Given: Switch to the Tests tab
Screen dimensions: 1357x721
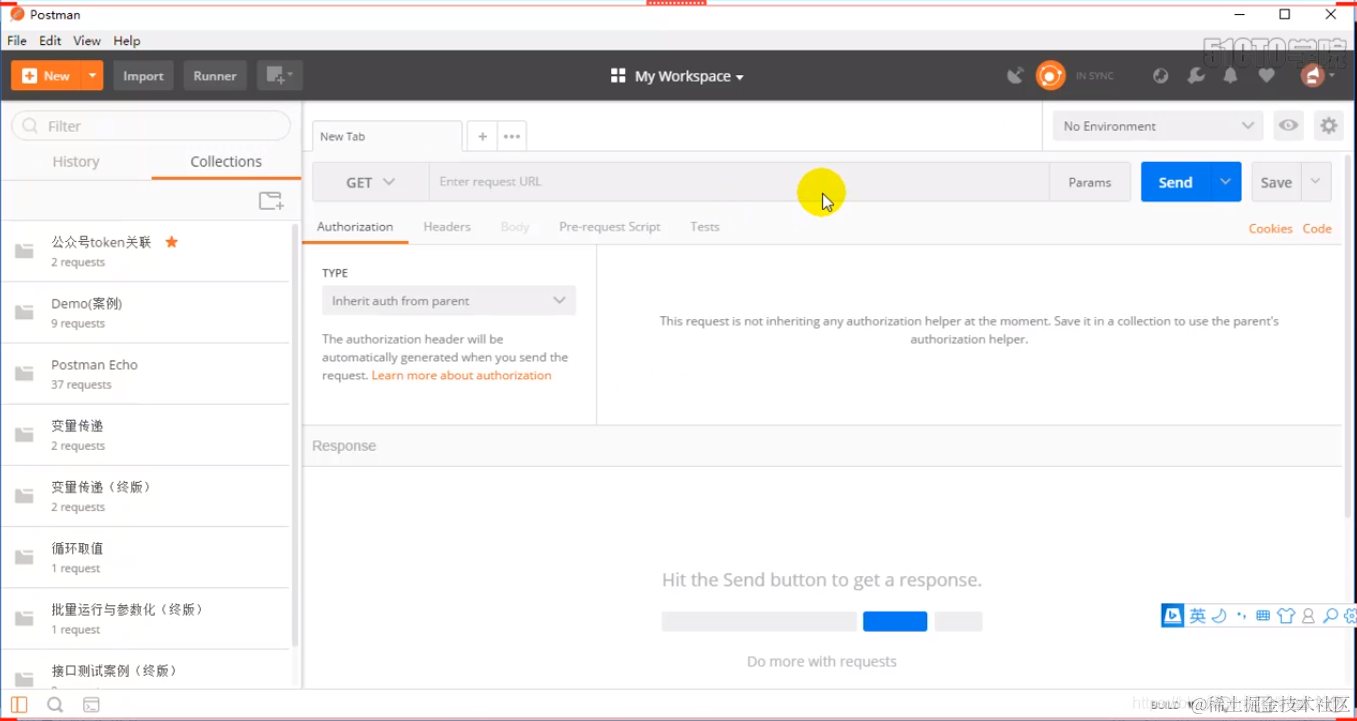Looking at the screenshot, I should (705, 227).
